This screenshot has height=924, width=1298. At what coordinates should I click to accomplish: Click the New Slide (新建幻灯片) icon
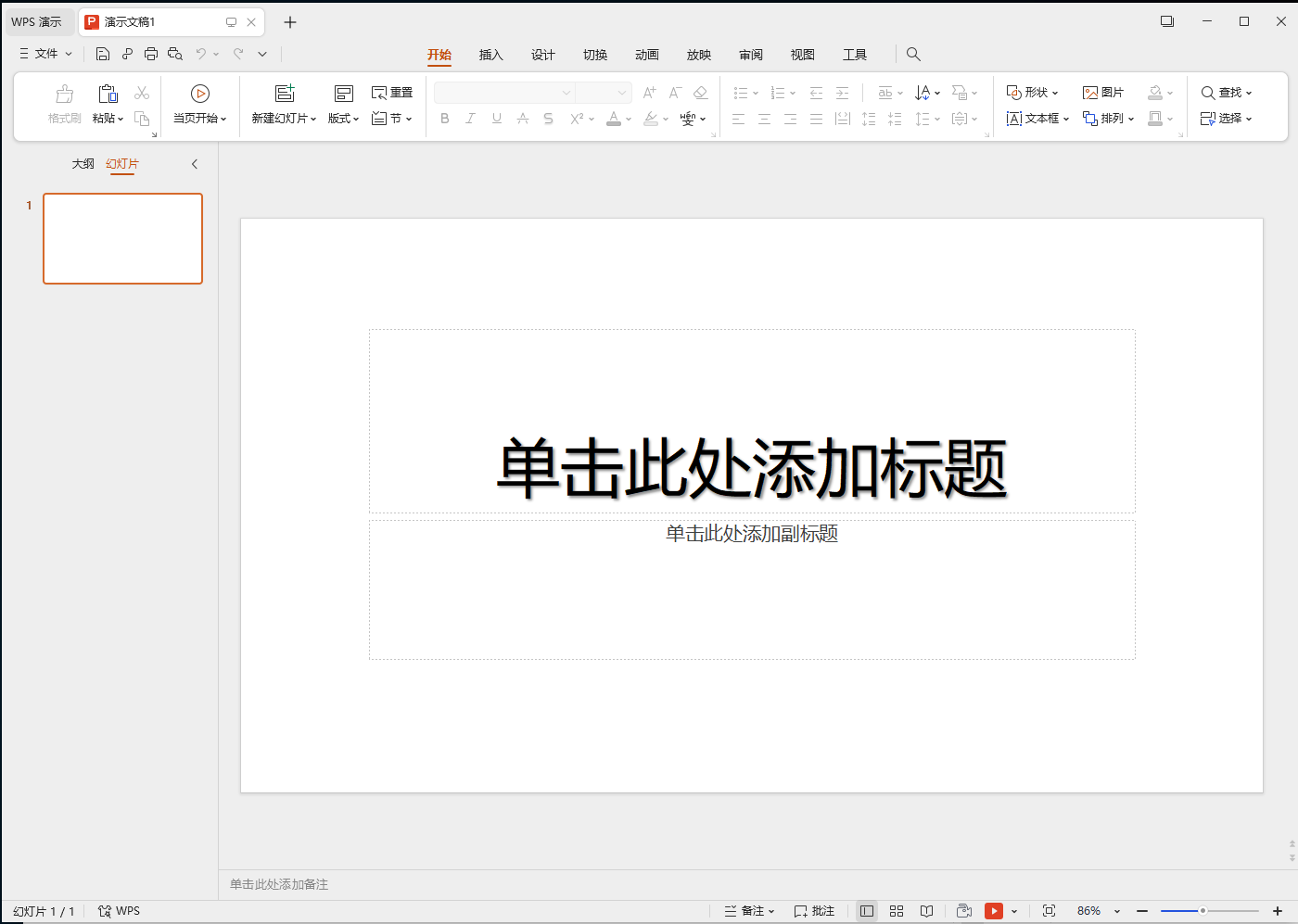[285, 94]
